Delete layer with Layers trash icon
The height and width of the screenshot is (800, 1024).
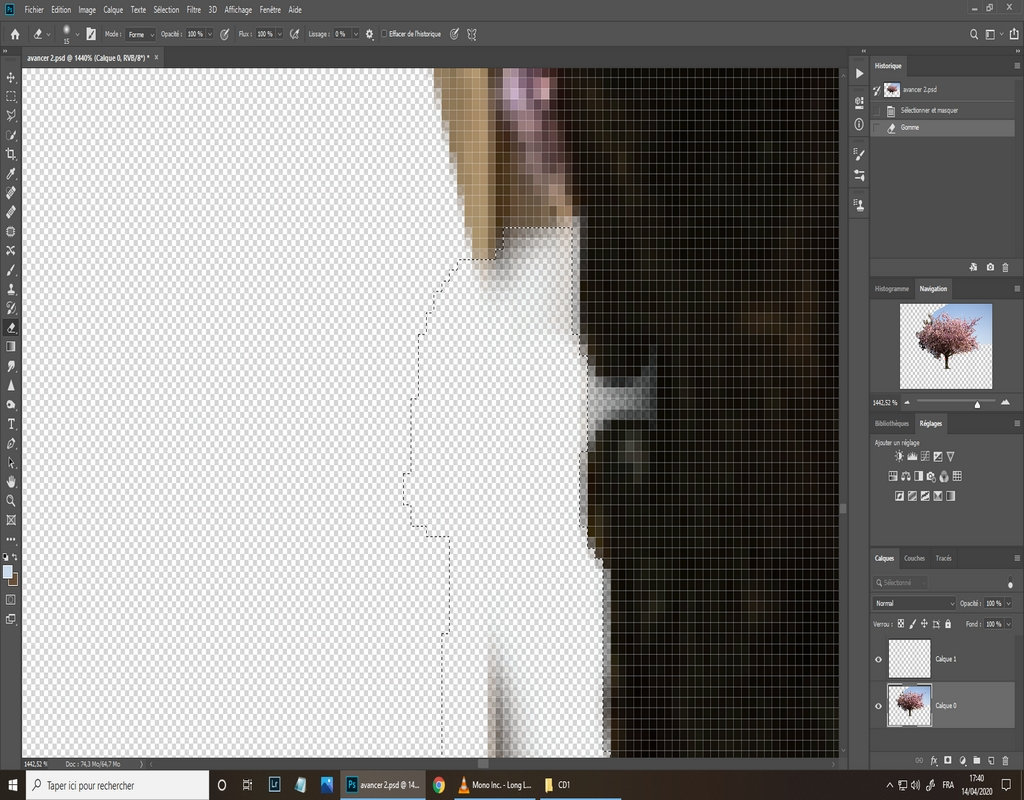(1005, 760)
